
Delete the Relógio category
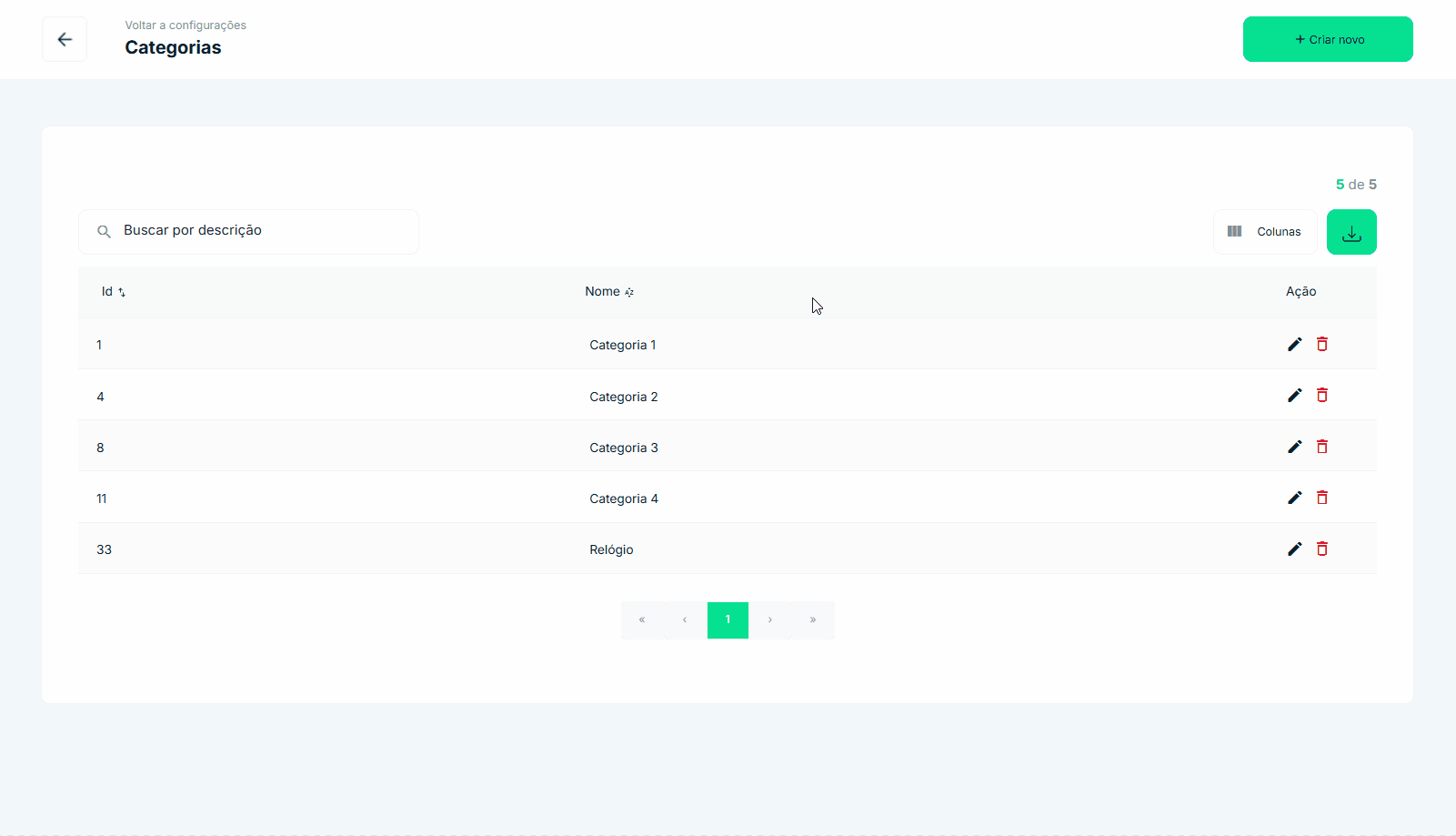tap(1322, 549)
